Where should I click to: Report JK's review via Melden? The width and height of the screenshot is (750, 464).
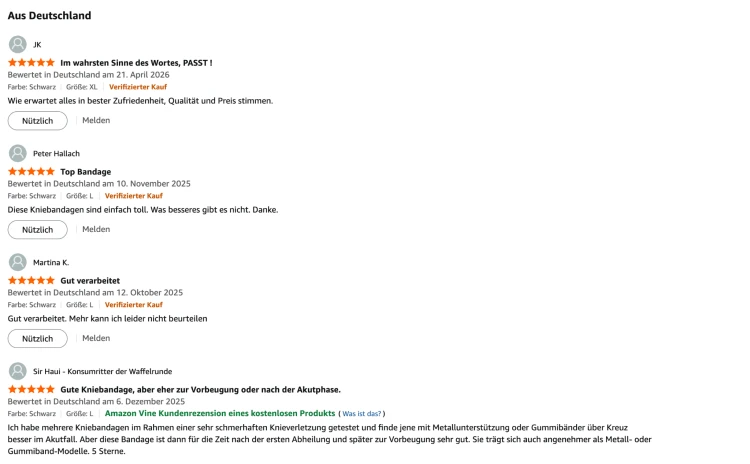click(x=96, y=121)
